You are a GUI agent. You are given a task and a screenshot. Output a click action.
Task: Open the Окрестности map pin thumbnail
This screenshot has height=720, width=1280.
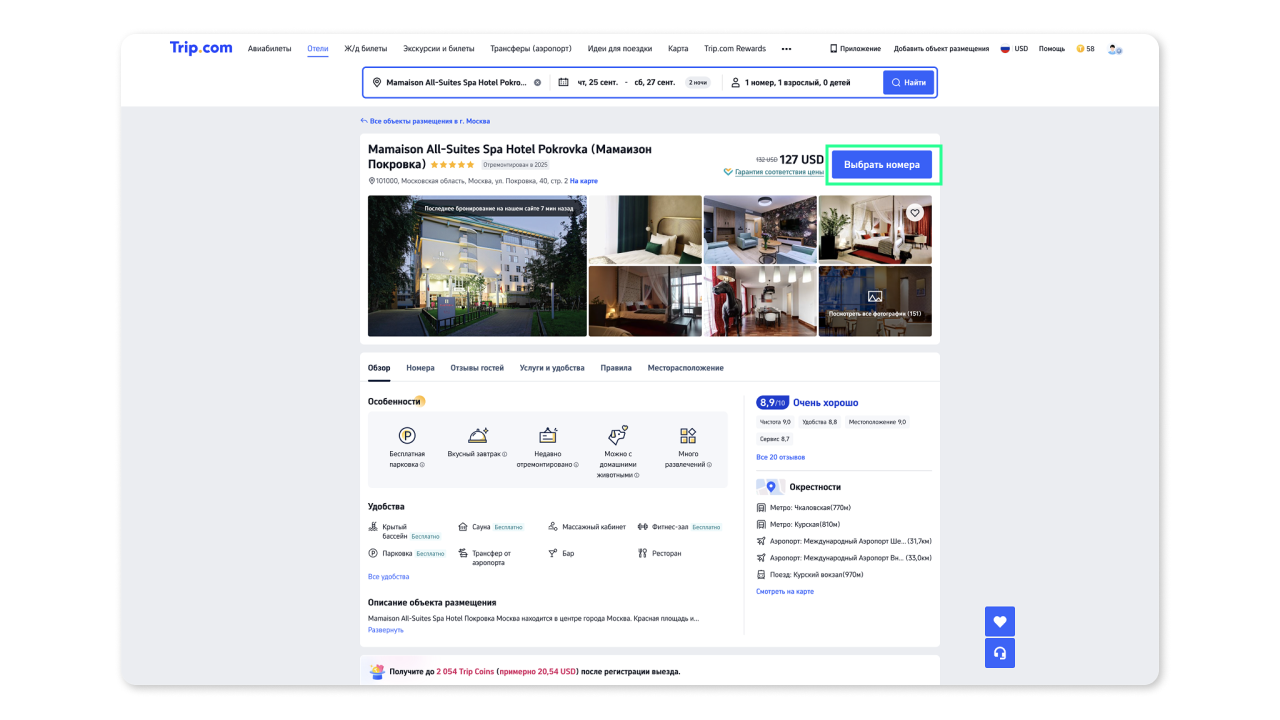coord(770,487)
